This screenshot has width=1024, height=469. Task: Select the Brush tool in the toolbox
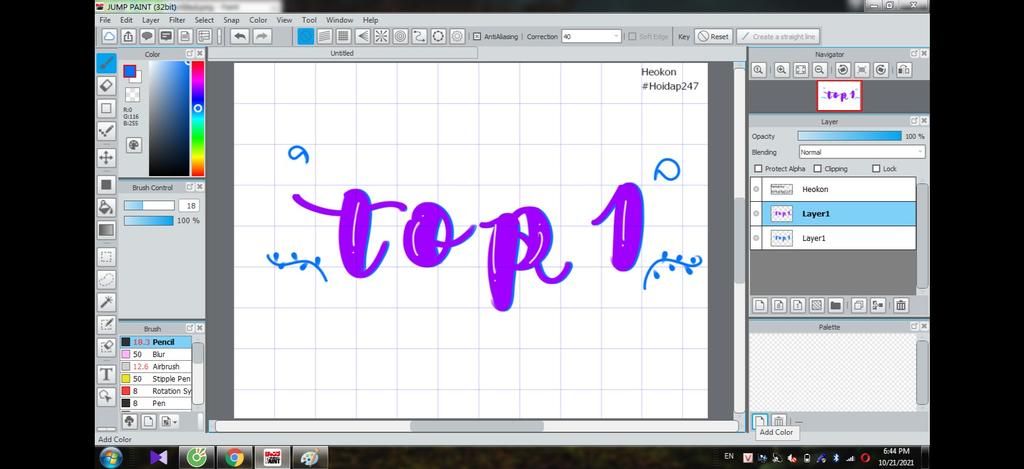pos(106,63)
